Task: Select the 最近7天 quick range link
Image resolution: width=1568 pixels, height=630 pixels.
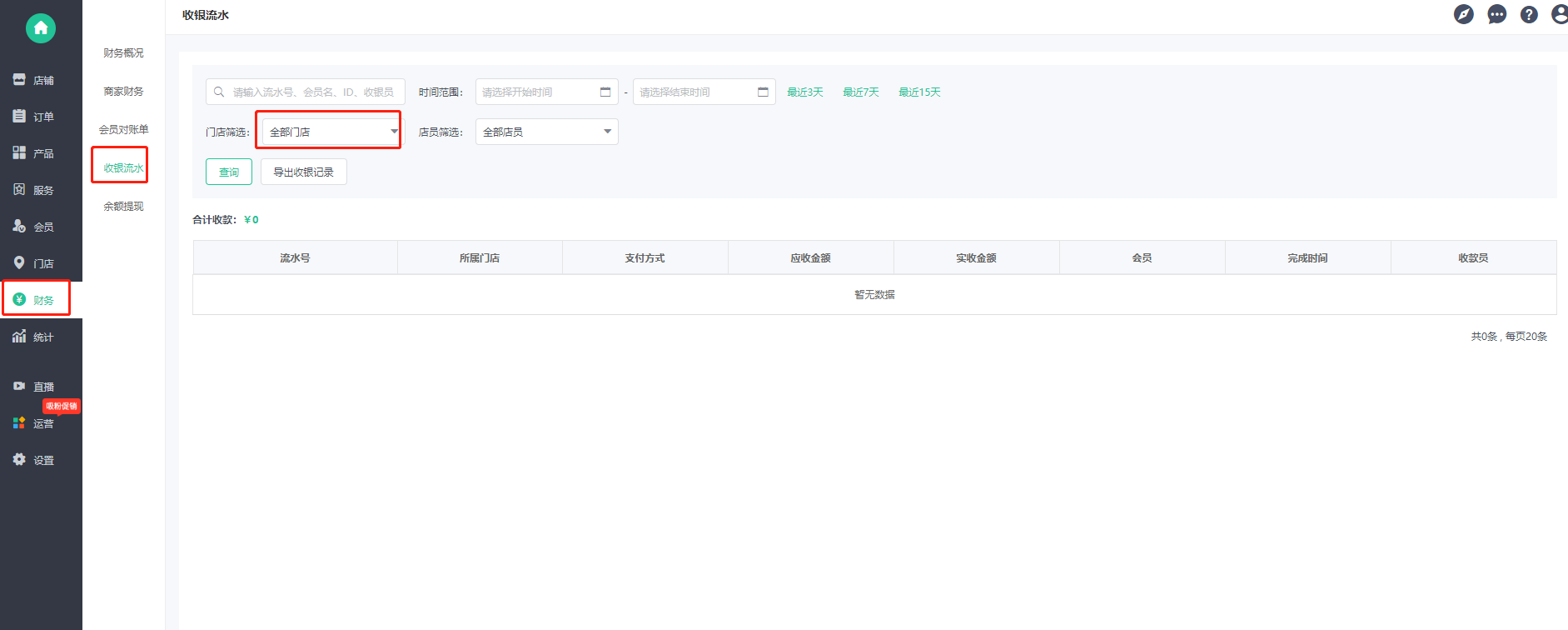Action: pyautogui.click(x=861, y=92)
